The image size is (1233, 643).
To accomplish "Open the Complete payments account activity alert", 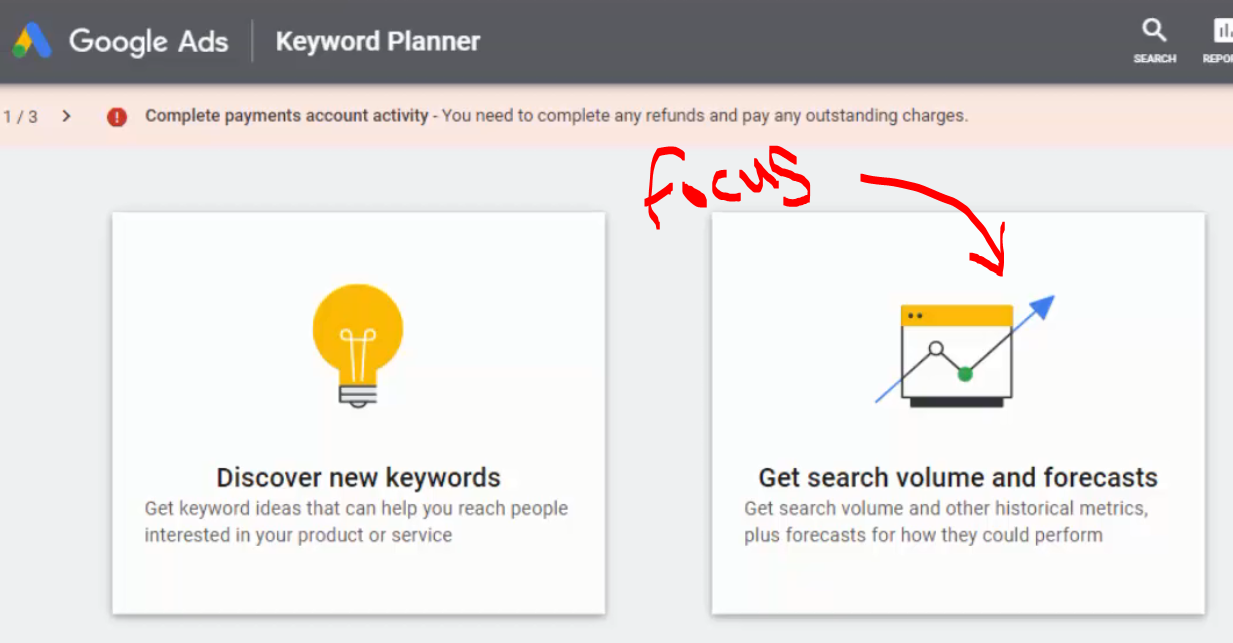I will point(286,116).
